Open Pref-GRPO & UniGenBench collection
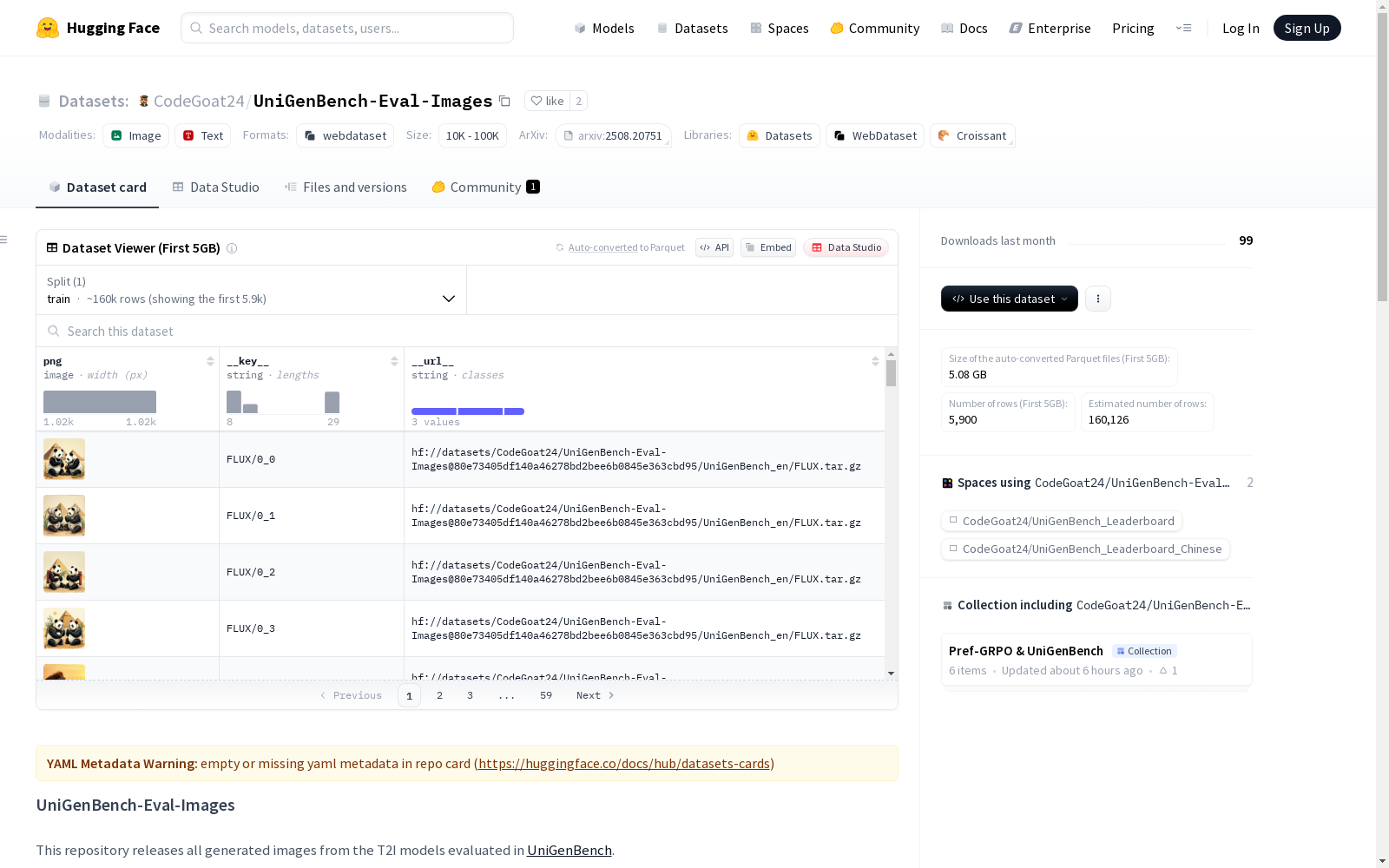Image resolution: width=1389 pixels, height=868 pixels. 1096,660
